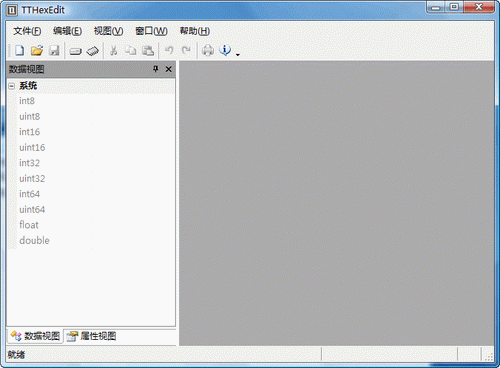
Task: Maximize the TTHexEdit window
Action: point(454,7)
